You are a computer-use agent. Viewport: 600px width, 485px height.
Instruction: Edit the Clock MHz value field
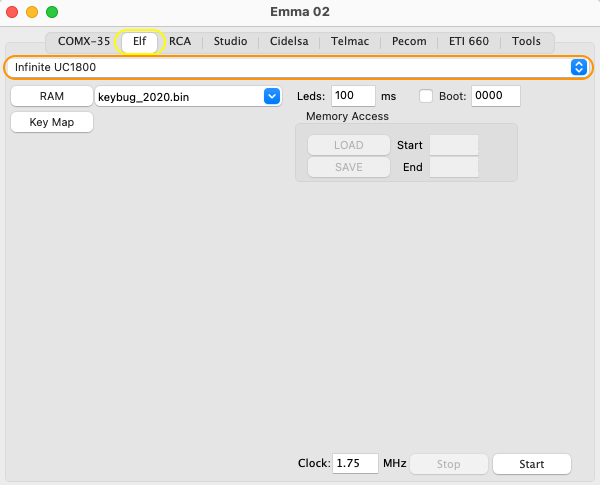pos(355,464)
